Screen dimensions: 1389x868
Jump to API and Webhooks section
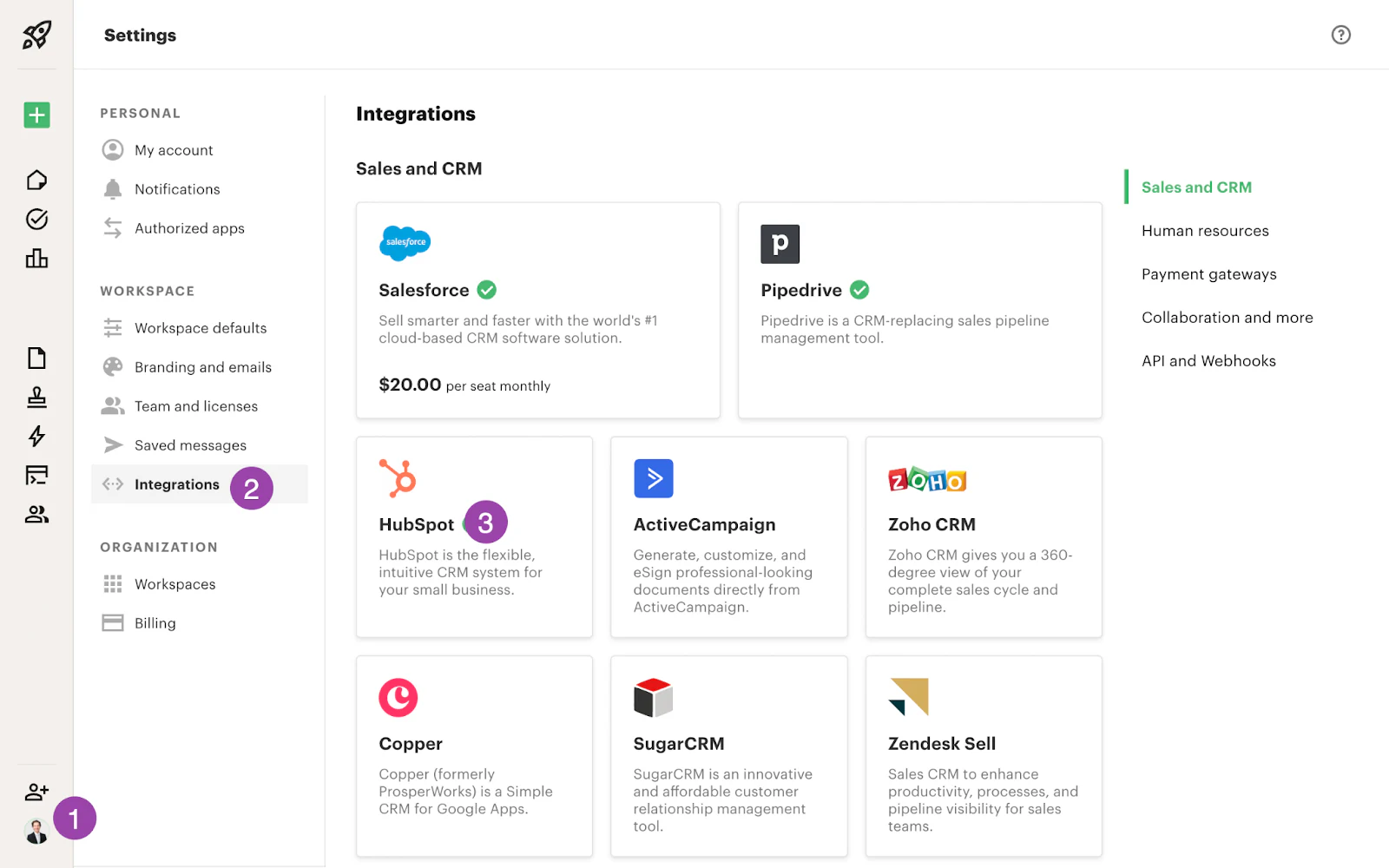click(x=1208, y=361)
